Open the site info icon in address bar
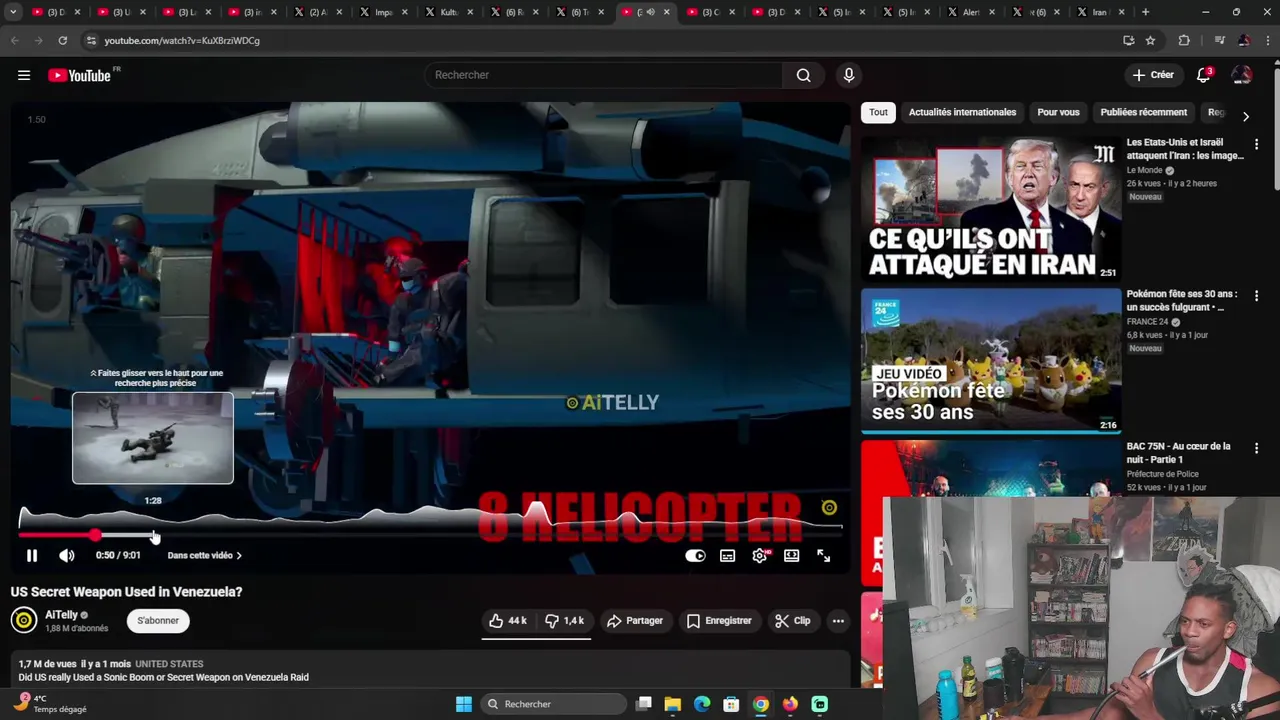 (x=91, y=40)
